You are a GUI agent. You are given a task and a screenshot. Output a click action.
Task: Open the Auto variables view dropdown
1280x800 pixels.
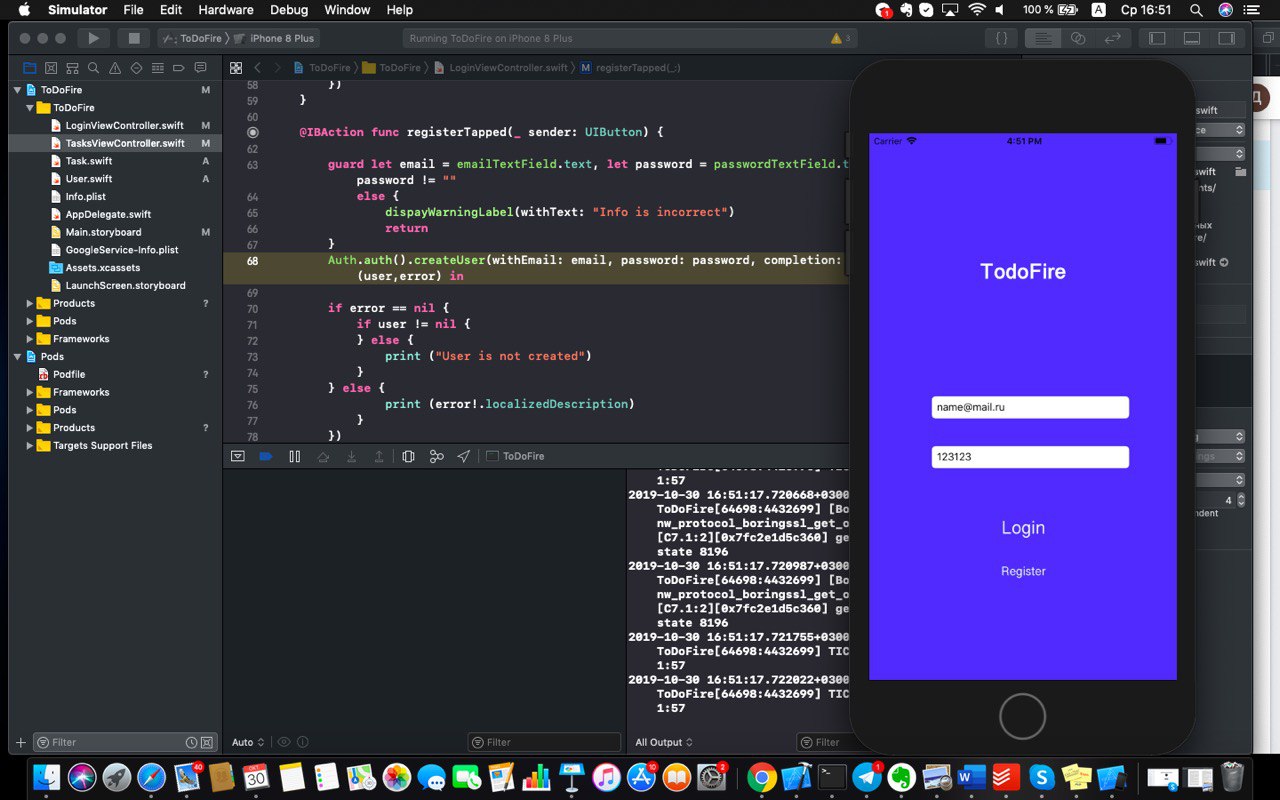pyautogui.click(x=248, y=742)
